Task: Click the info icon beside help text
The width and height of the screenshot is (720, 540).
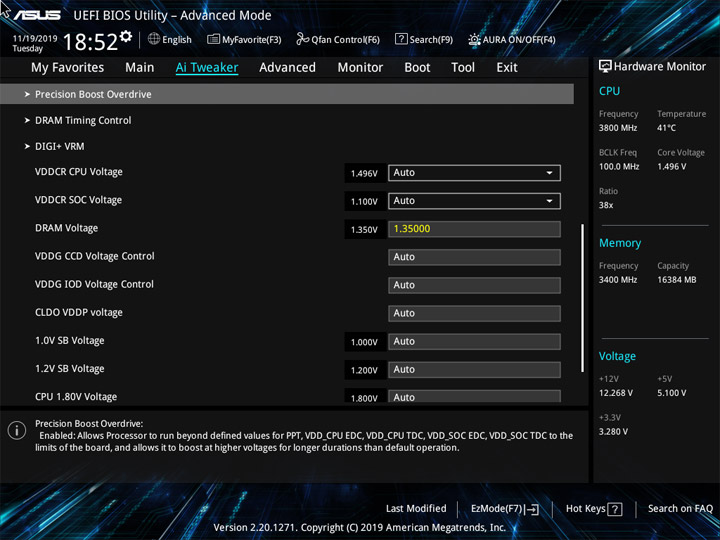Action: (17, 430)
